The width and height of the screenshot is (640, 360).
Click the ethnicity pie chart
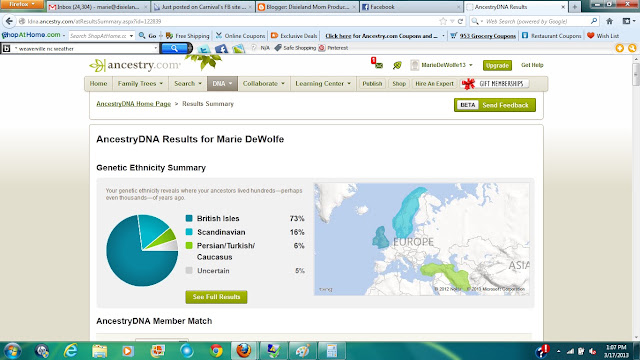142,250
